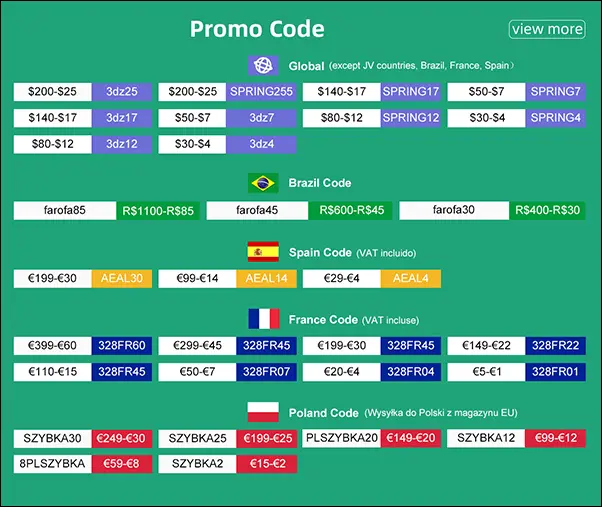Click the PLSZYBKA20 code field
This screenshot has width=602, height=507.
[x=341, y=438]
